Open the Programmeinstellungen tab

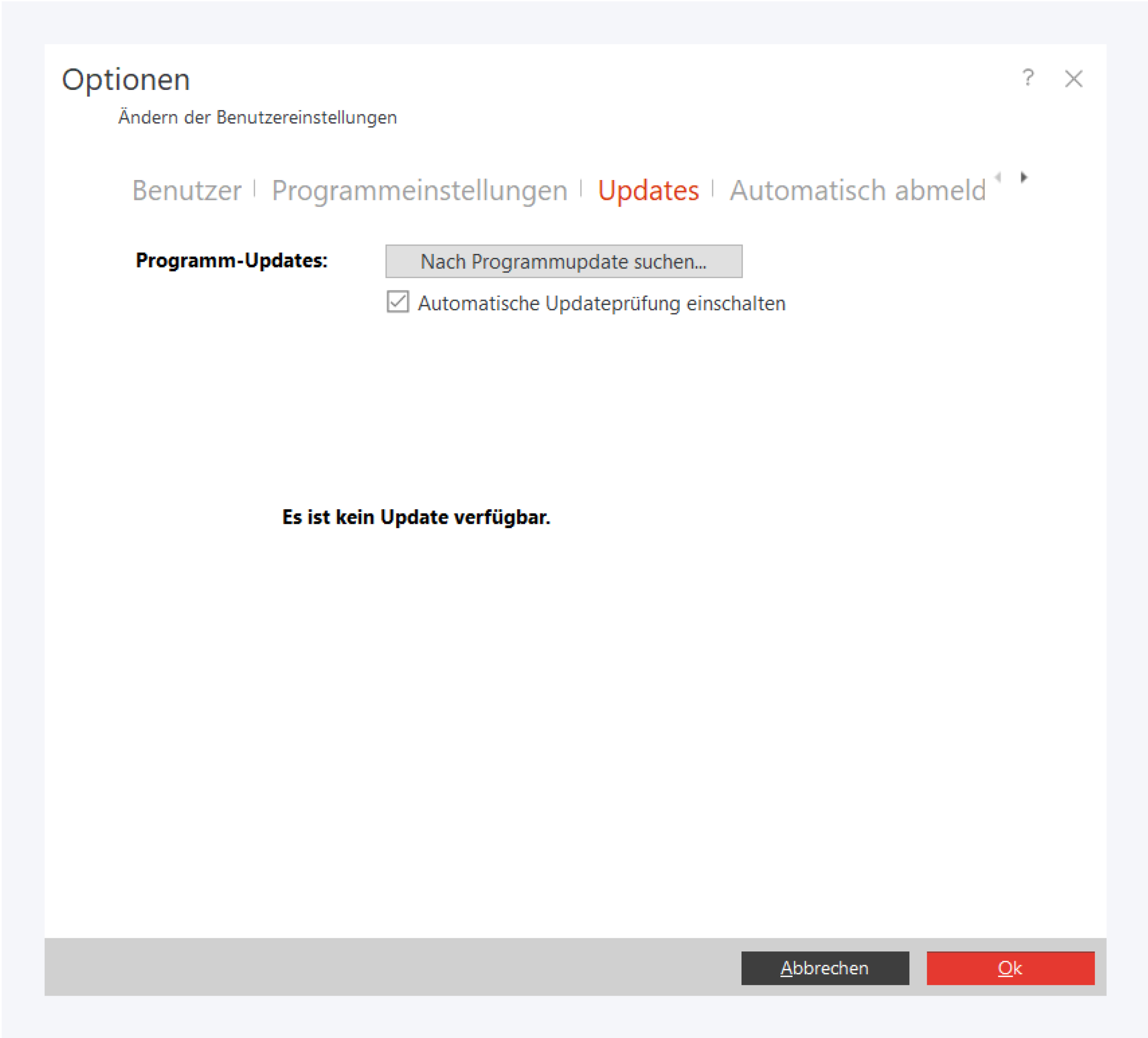point(419,190)
